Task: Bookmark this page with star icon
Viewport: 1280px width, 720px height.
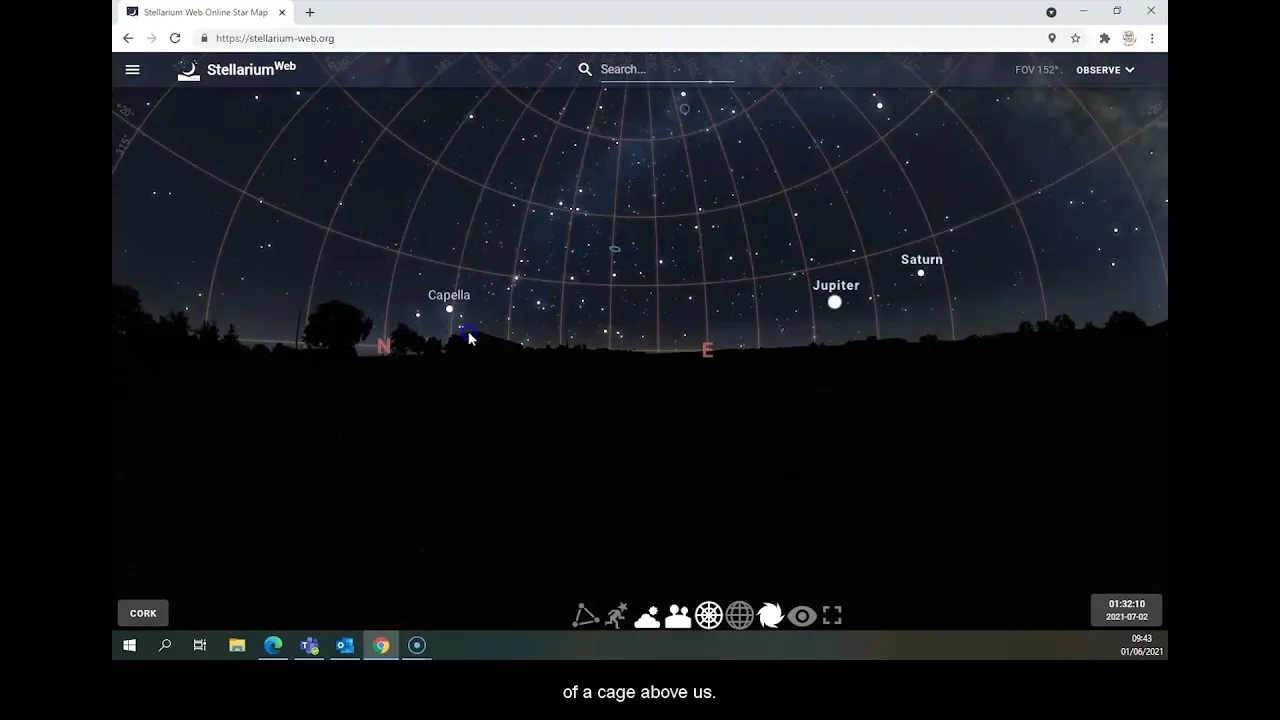Action: pos(1076,38)
